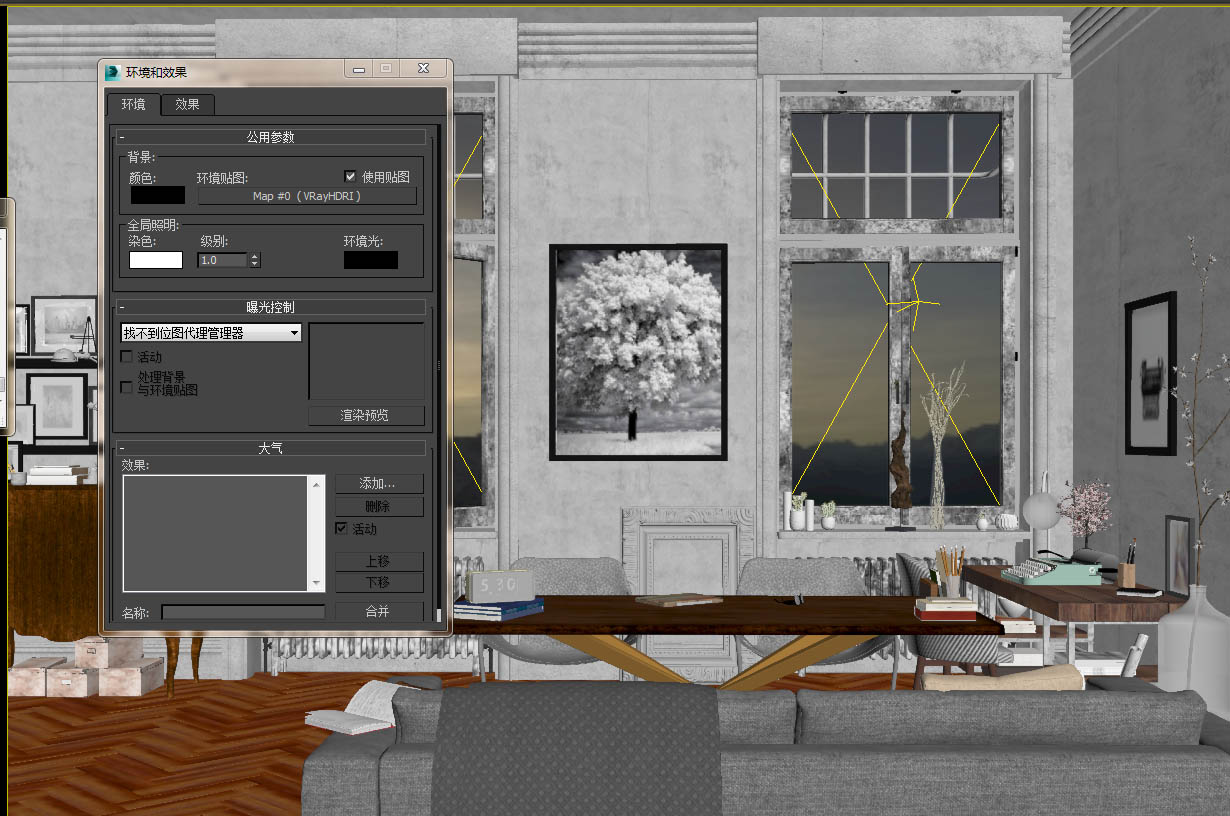Image resolution: width=1230 pixels, height=816 pixels.
Task: Open the 环境光 color swatch
Action: 370,260
